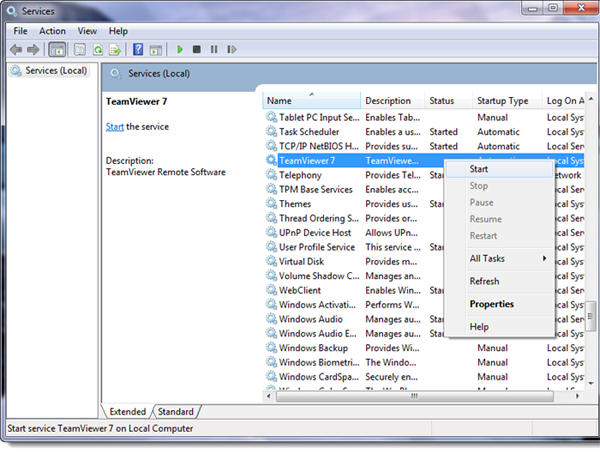The image size is (600, 453).
Task: Click the vertical scrollbar thumb
Action: pyautogui.click(x=591, y=316)
